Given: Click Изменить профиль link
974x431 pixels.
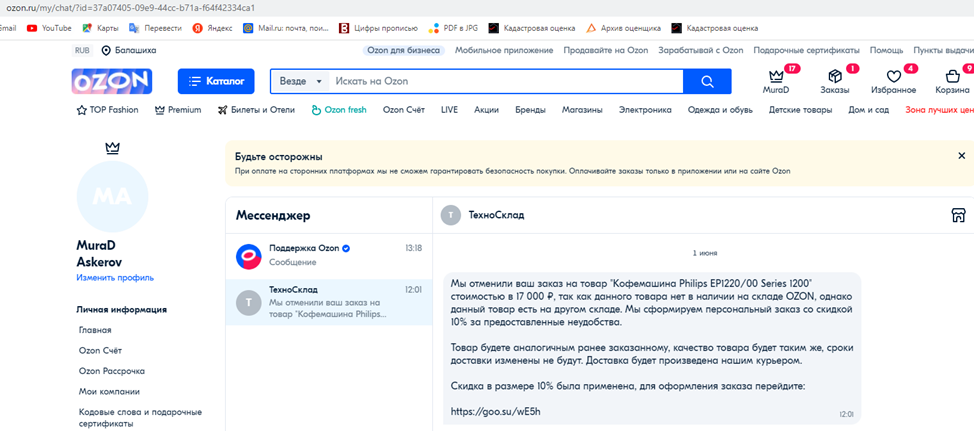Looking at the screenshot, I should (x=115, y=278).
